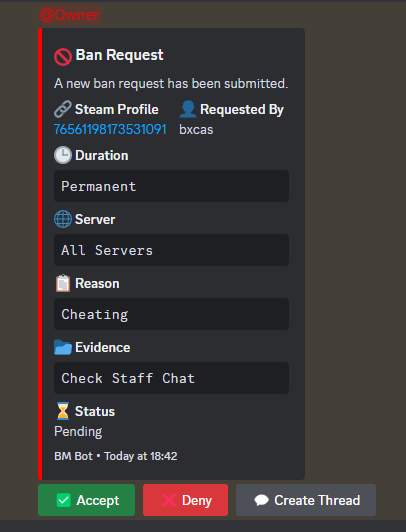Click the red X on Deny
406x532 pixels.
click(x=169, y=500)
